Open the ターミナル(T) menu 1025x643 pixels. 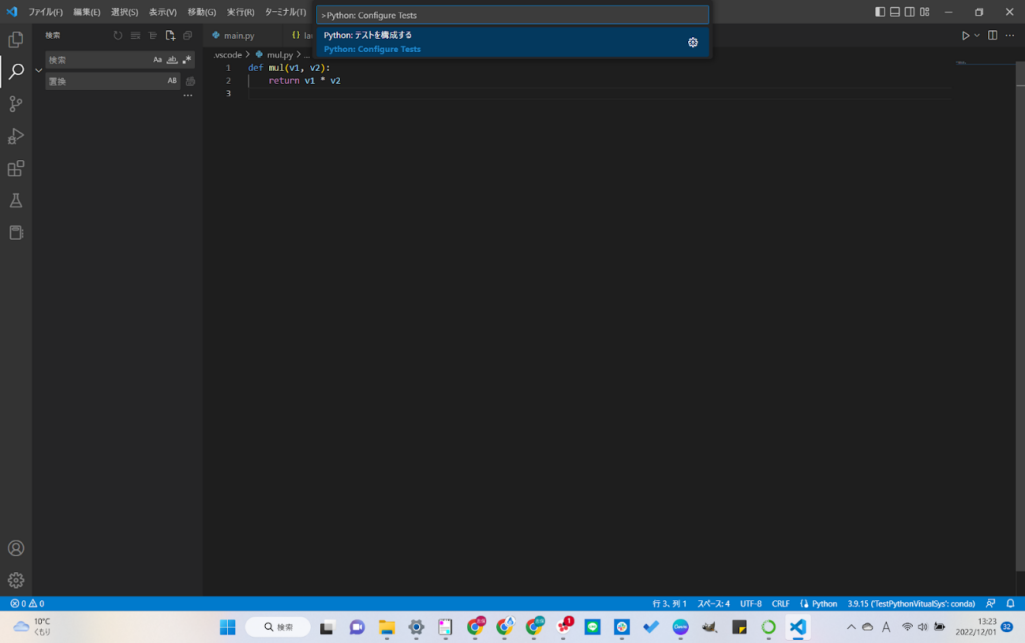(x=286, y=12)
